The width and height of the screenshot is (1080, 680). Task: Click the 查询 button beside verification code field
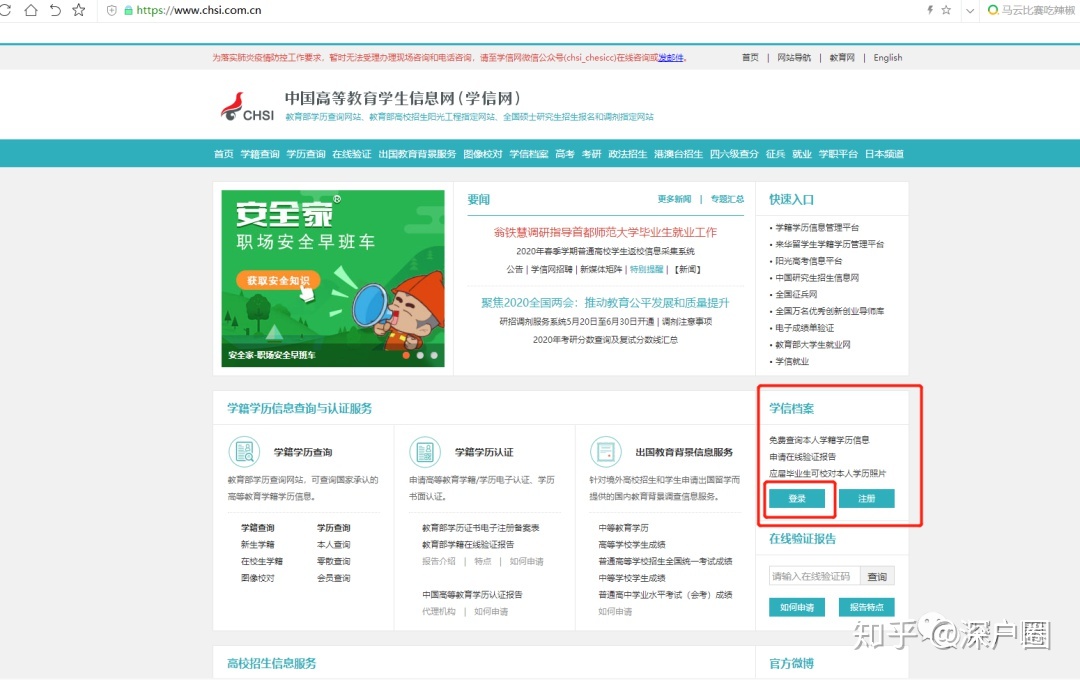(877, 576)
